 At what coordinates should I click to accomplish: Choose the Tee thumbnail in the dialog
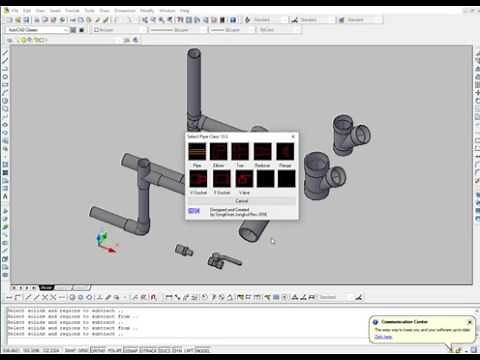point(240,152)
